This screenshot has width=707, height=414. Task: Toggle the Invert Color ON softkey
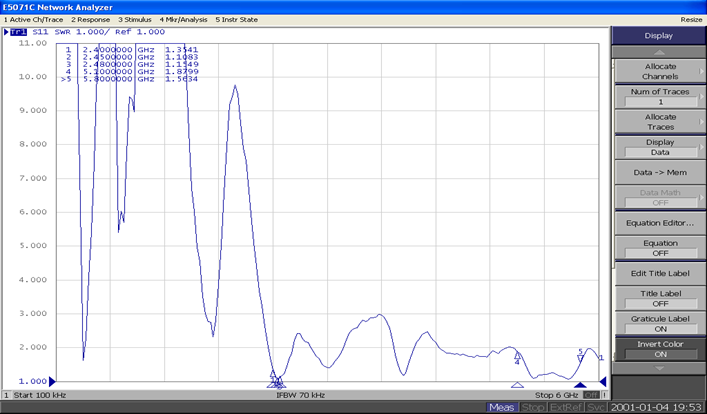click(x=660, y=349)
